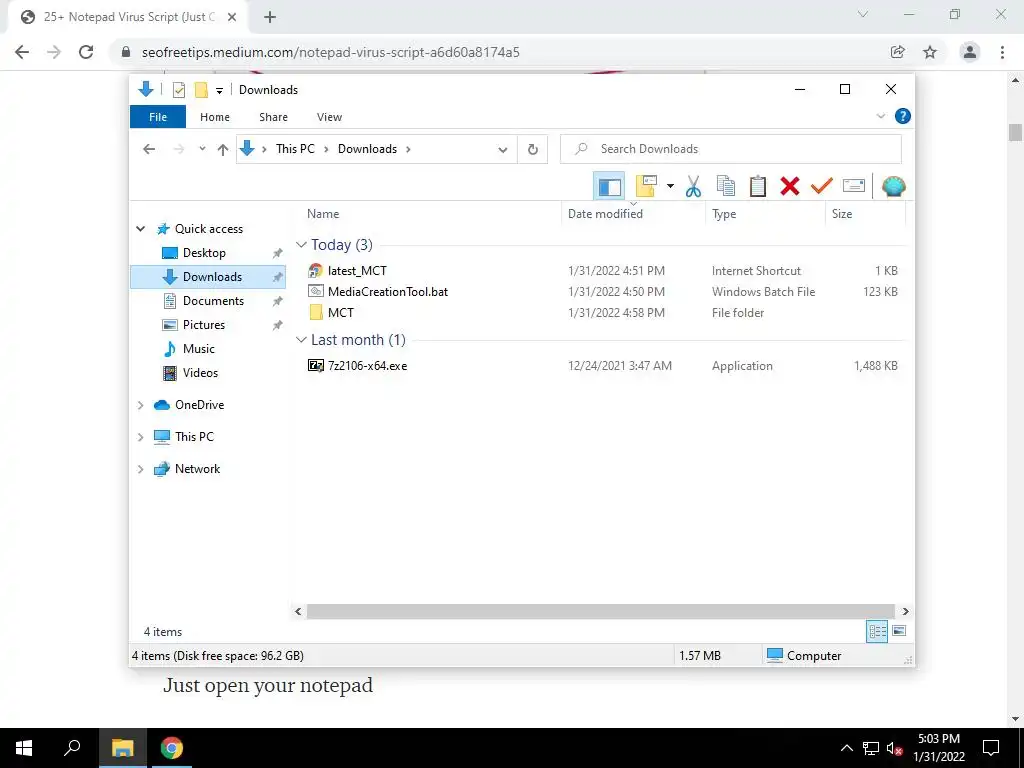This screenshot has height=768, width=1024.
Task: Select Desktop in the navigation pane
Action: pyautogui.click(x=204, y=253)
